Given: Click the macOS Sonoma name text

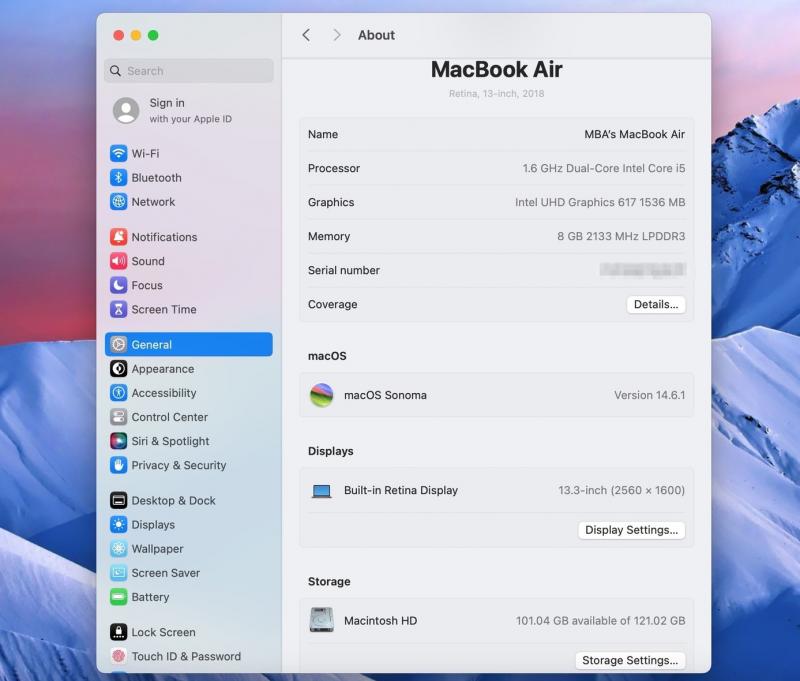Looking at the screenshot, I should [x=385, y=395].
